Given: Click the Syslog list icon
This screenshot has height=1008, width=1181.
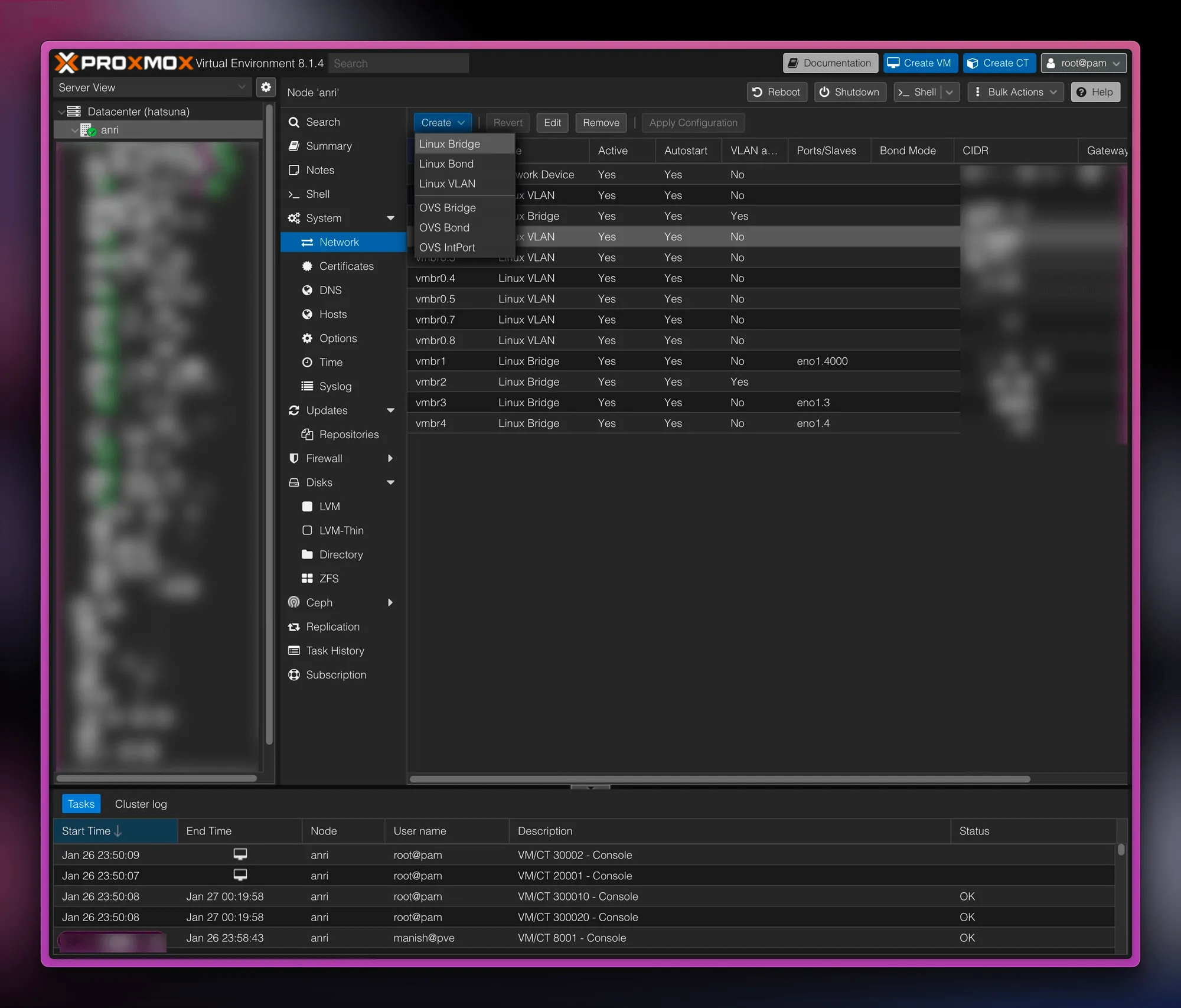Looking at the screenshot, I should click(x=307, y=386).
